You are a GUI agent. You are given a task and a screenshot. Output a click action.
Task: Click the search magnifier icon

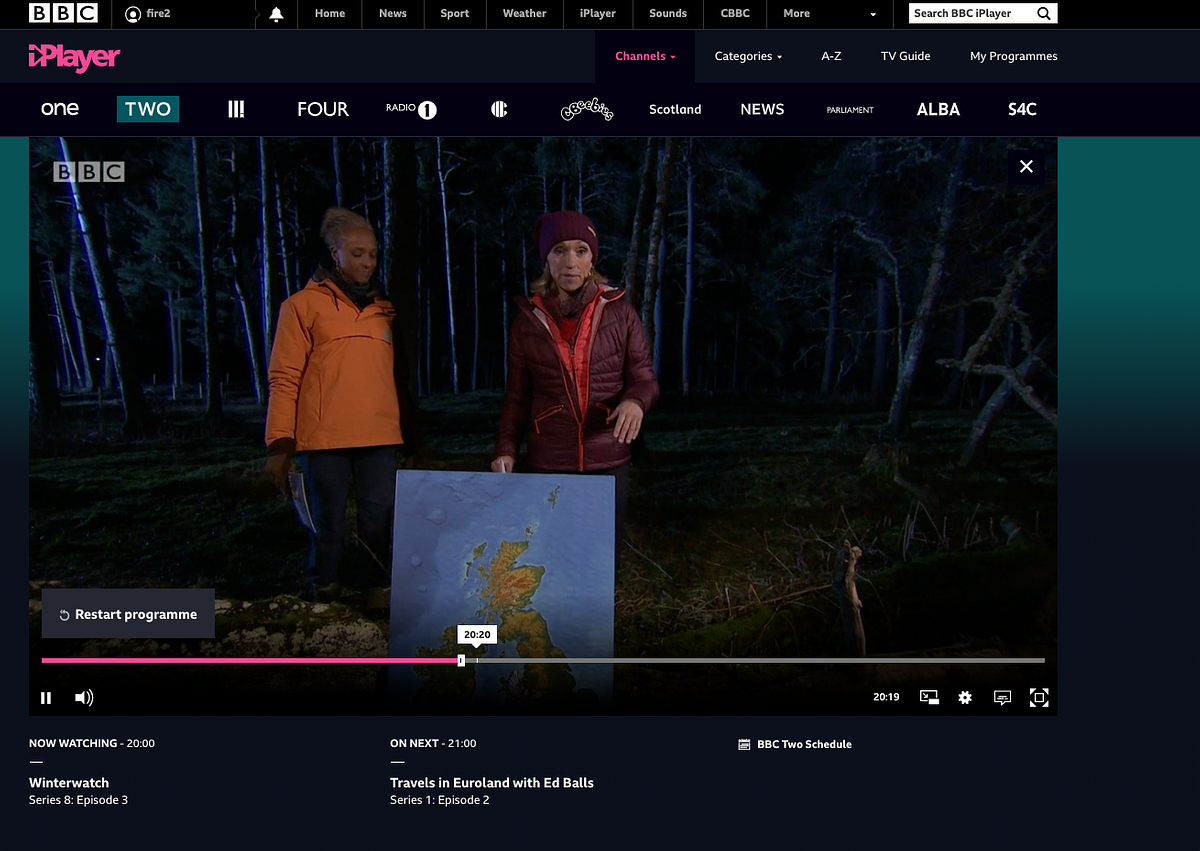pyautogui.click(x=1043, y=14)
